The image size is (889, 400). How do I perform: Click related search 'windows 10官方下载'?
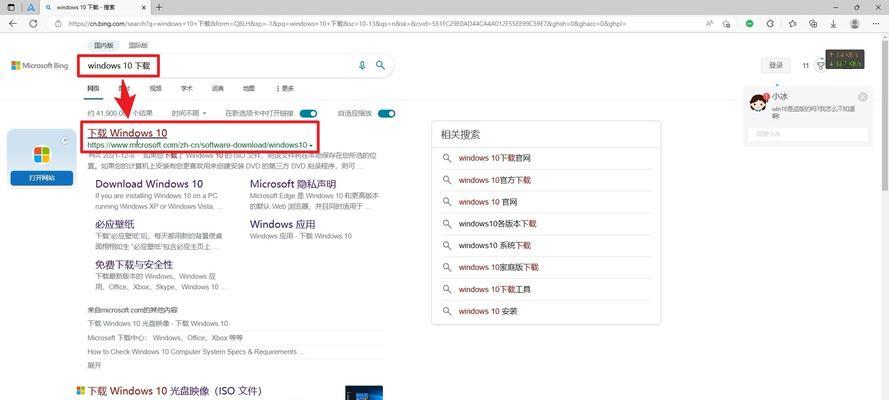click(x=494, y=180)
